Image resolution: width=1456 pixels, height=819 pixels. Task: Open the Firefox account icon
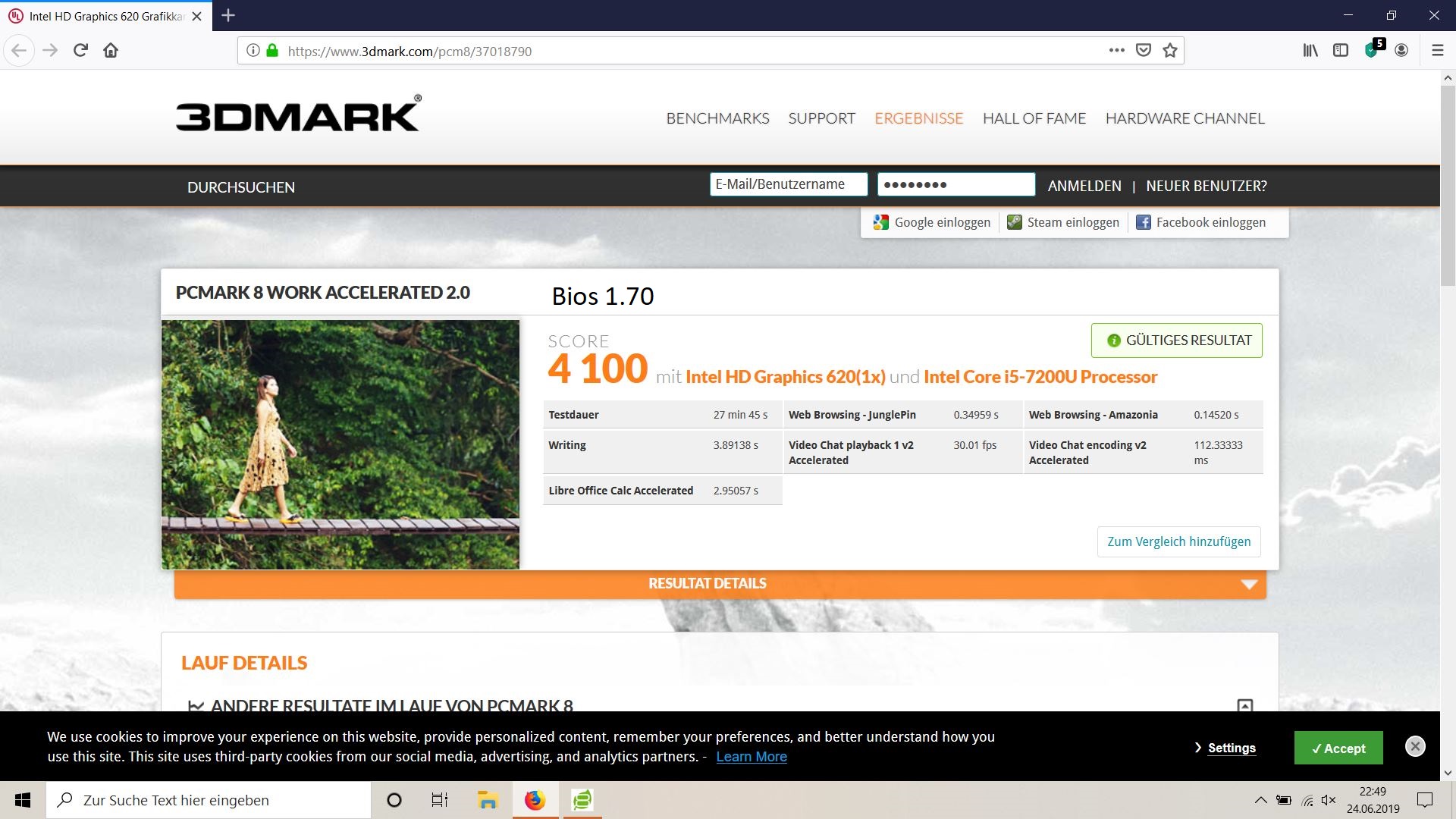(1401, 51)
